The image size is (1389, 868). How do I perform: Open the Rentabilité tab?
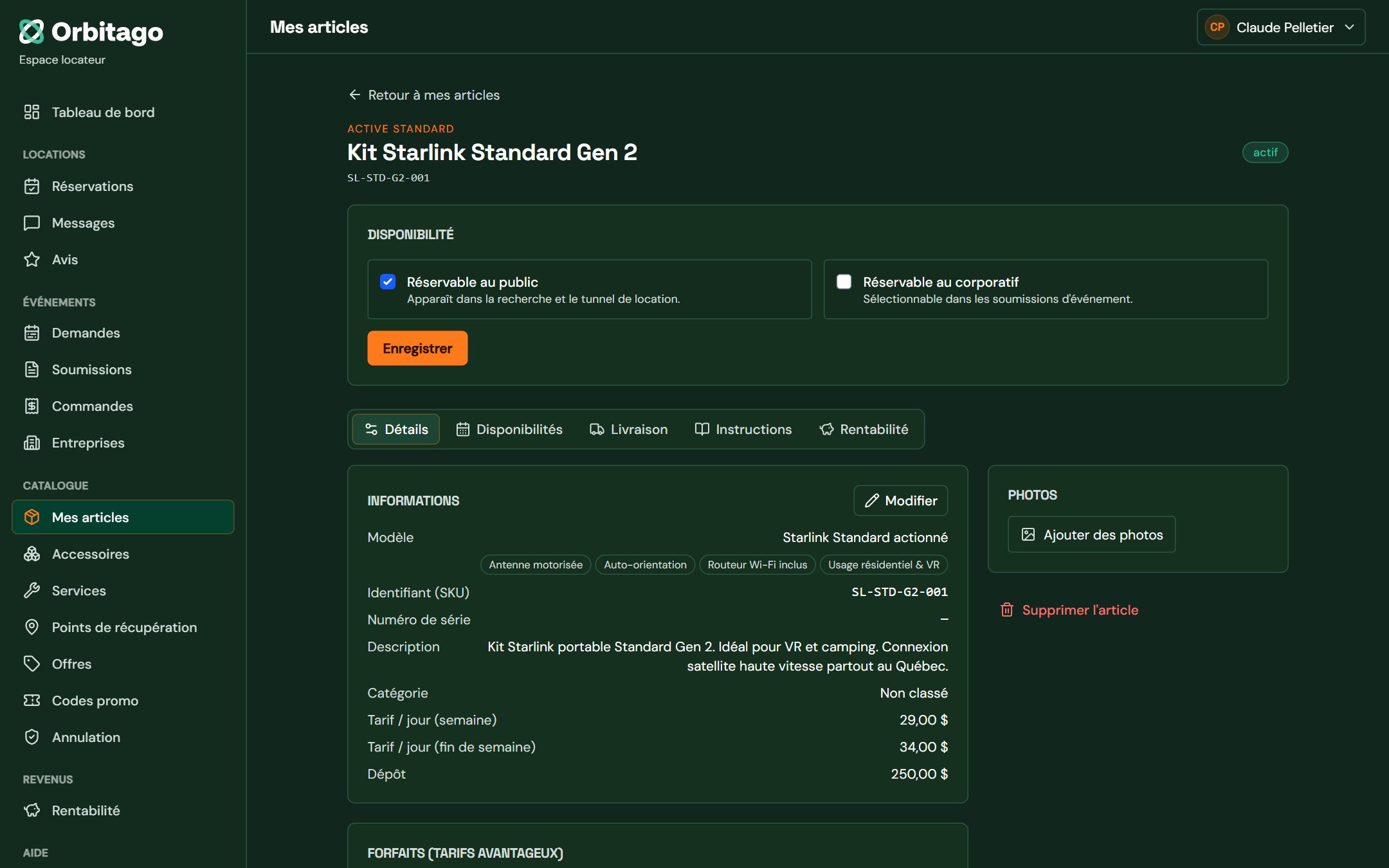coord(864,429)
